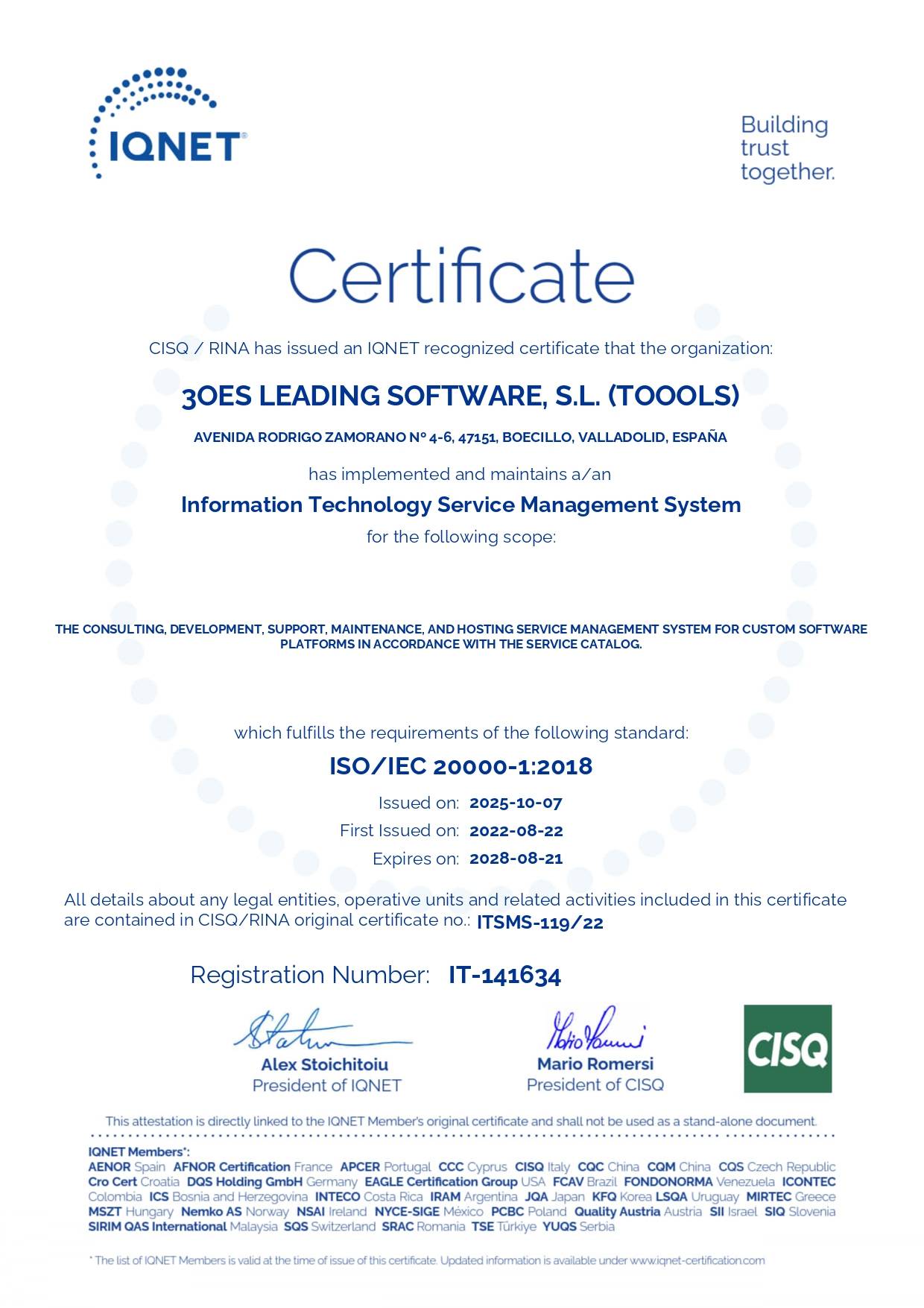Click the green CISQ logo
The width and height of the screenshot is (924, 1308).
[787, 1048]
